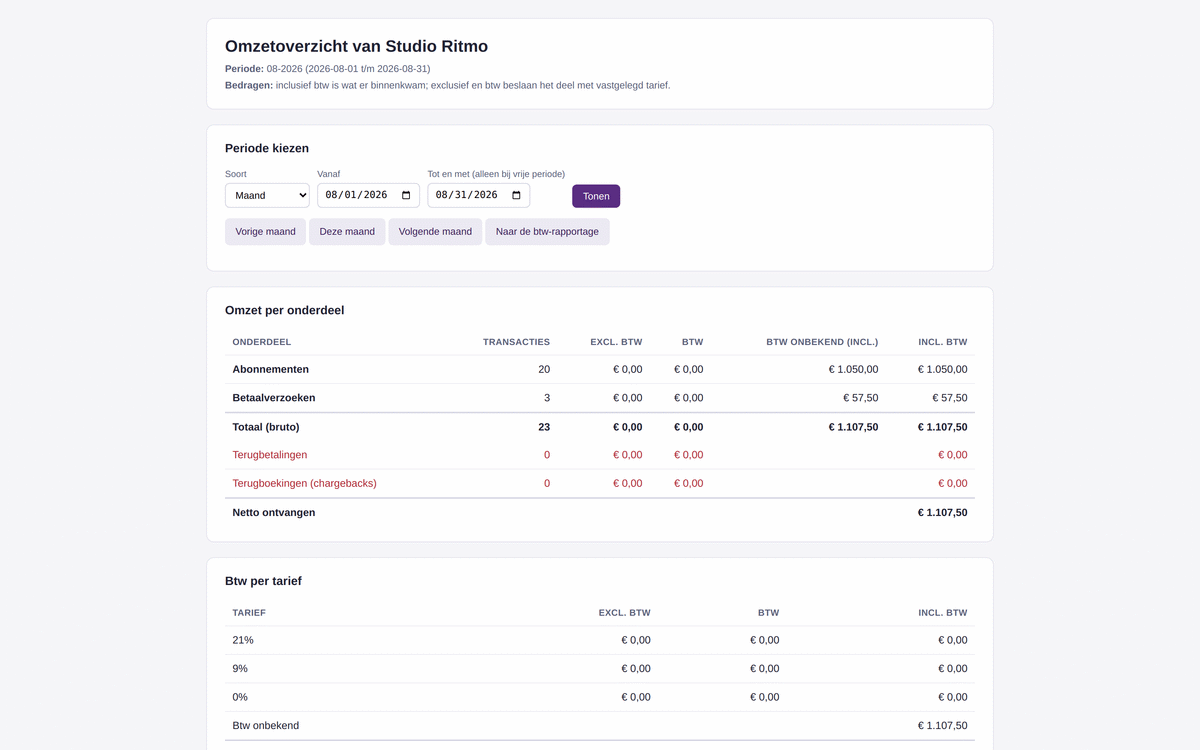Open Naar de btw-rapportage

point(547,232)
